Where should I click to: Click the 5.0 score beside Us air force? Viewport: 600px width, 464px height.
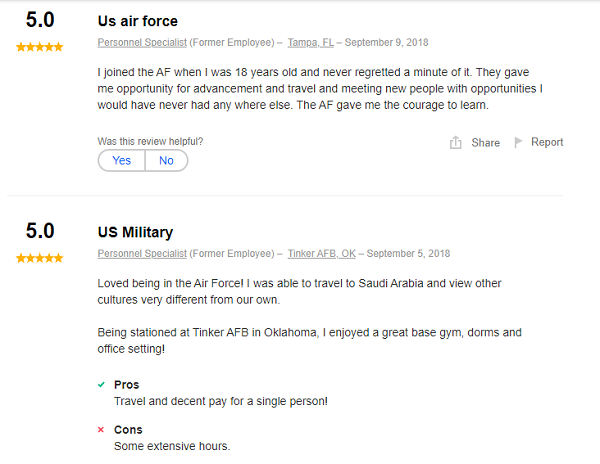coord(40,21)
